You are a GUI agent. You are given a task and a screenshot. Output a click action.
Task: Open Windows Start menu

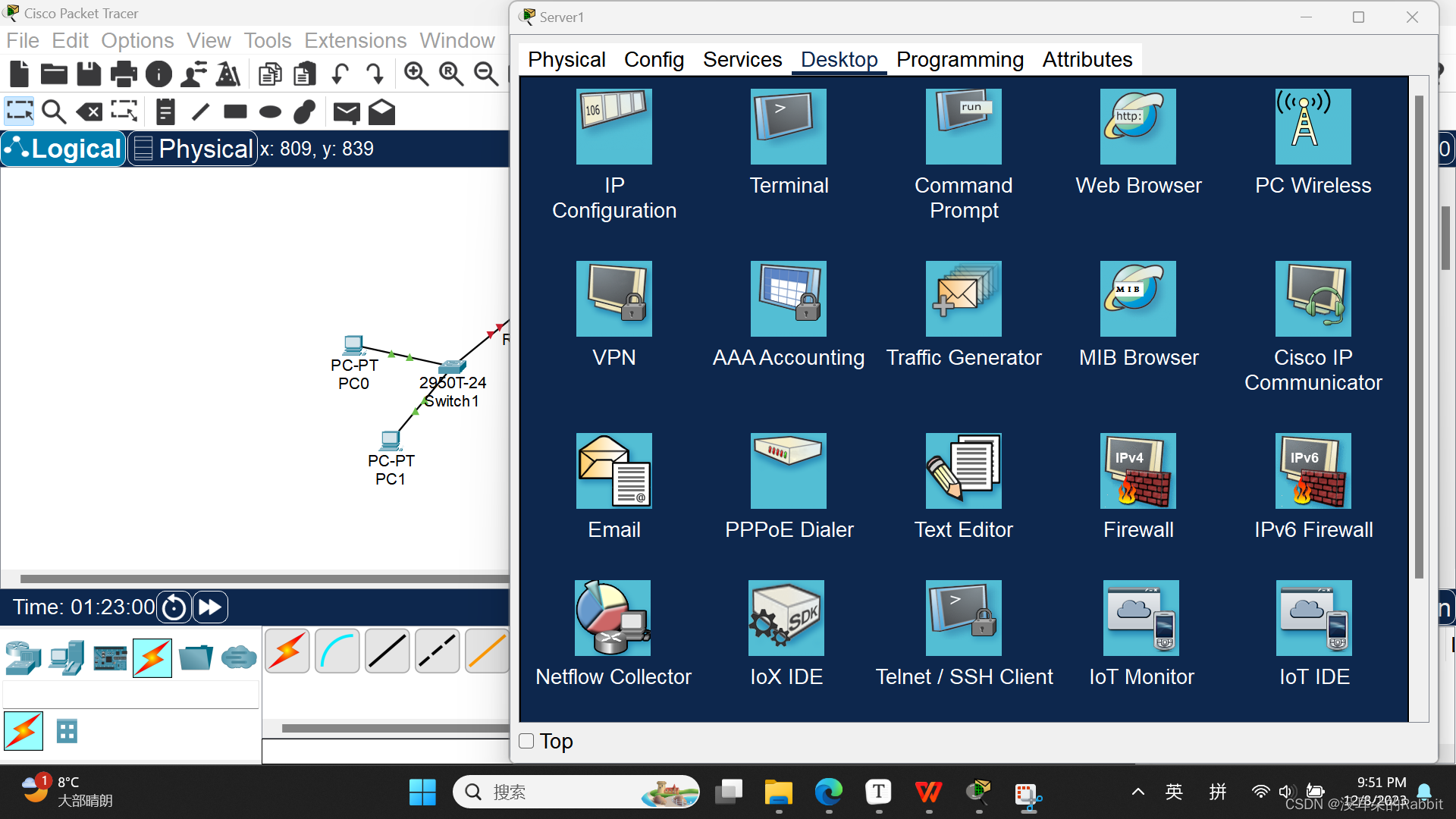pos(422,792)
